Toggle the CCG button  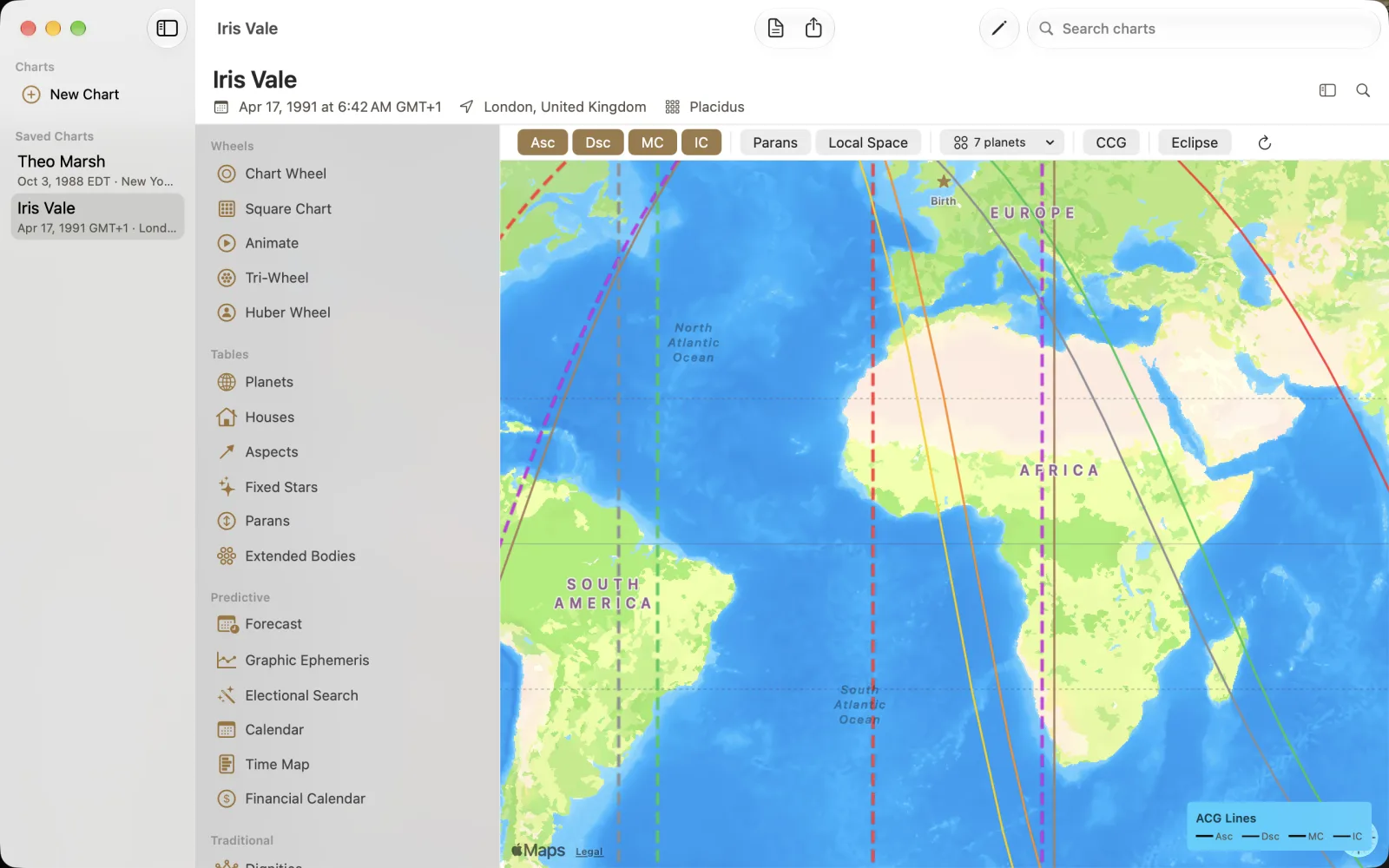click(1111, 142)
